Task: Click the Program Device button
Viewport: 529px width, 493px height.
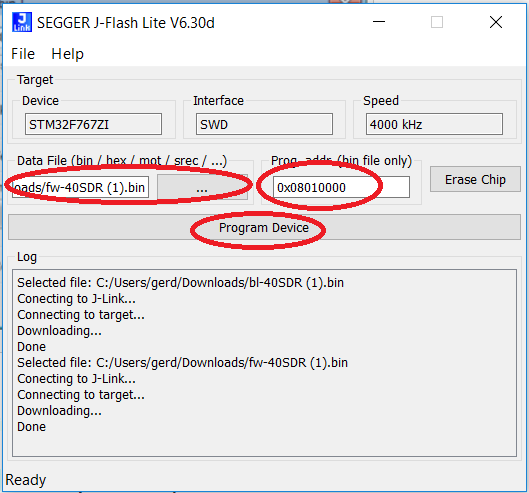Action: [264, 227]
